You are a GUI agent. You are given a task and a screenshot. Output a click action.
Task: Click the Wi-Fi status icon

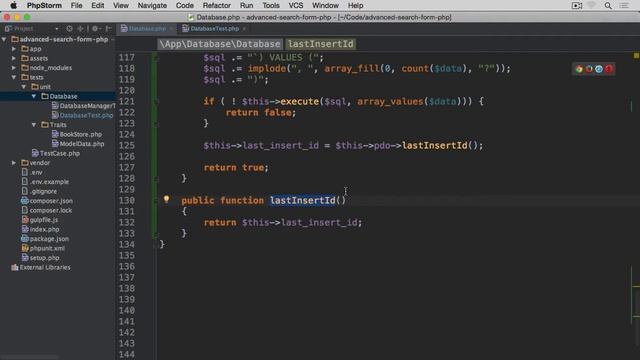591,5
